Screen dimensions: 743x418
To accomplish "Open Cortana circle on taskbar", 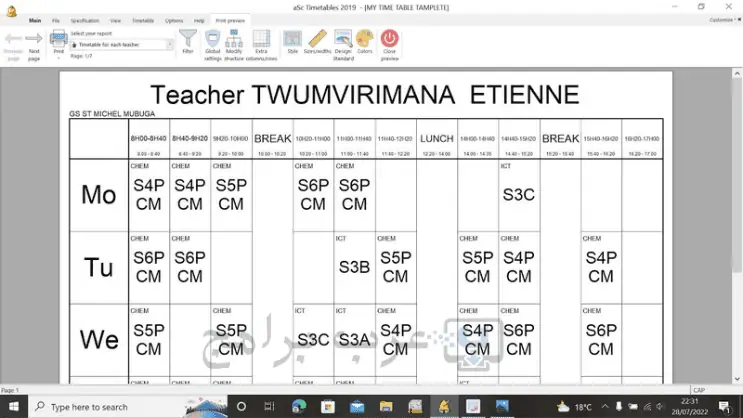I will coord(241,406).
